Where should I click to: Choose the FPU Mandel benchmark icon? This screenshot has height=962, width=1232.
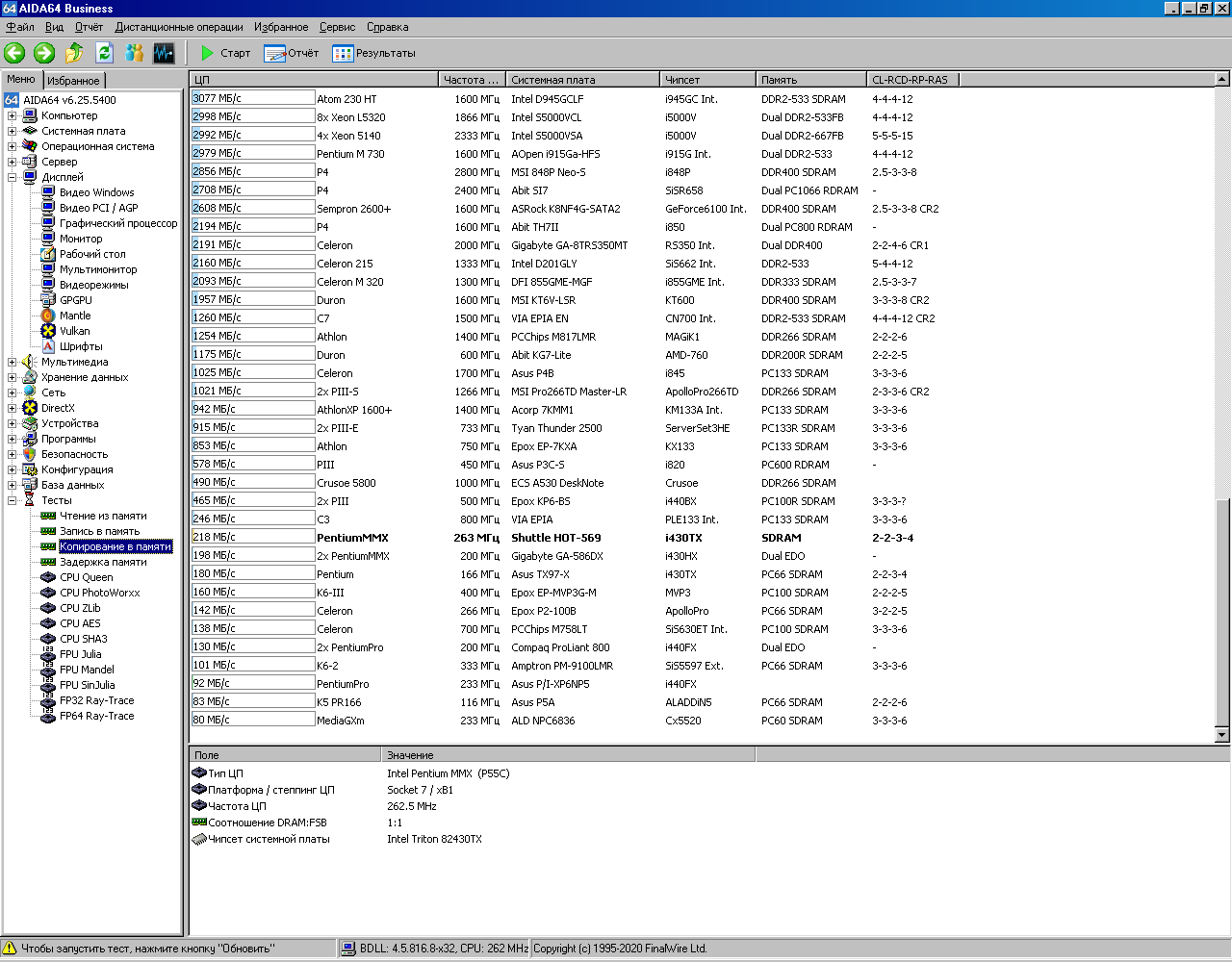48,670
